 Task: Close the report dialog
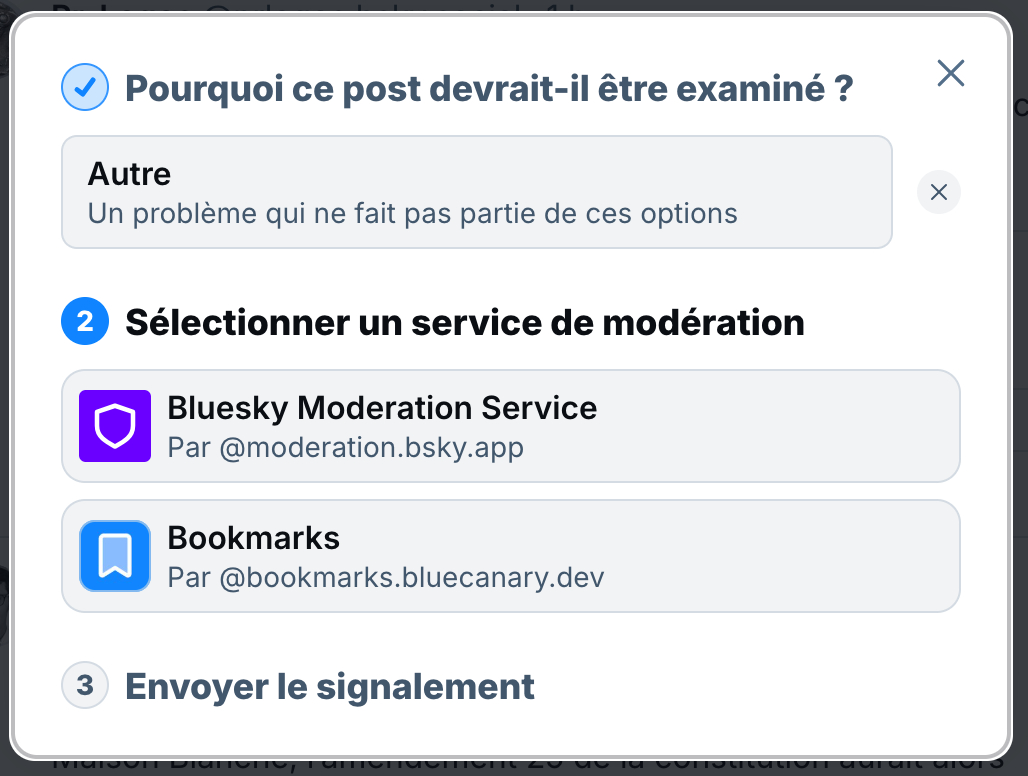[x=950, y=73]
